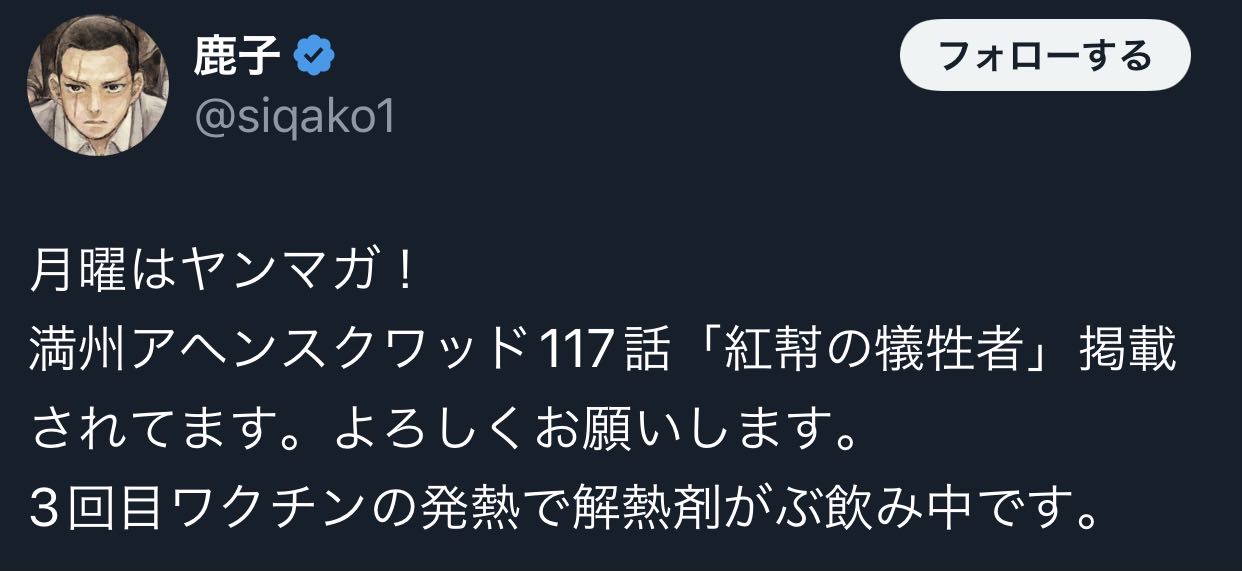Click the blue verified badge beside 鹿子
Image resolution: width=1242 pixels, height=571 pixels.
pyautogui.click(x=315, y=58)
